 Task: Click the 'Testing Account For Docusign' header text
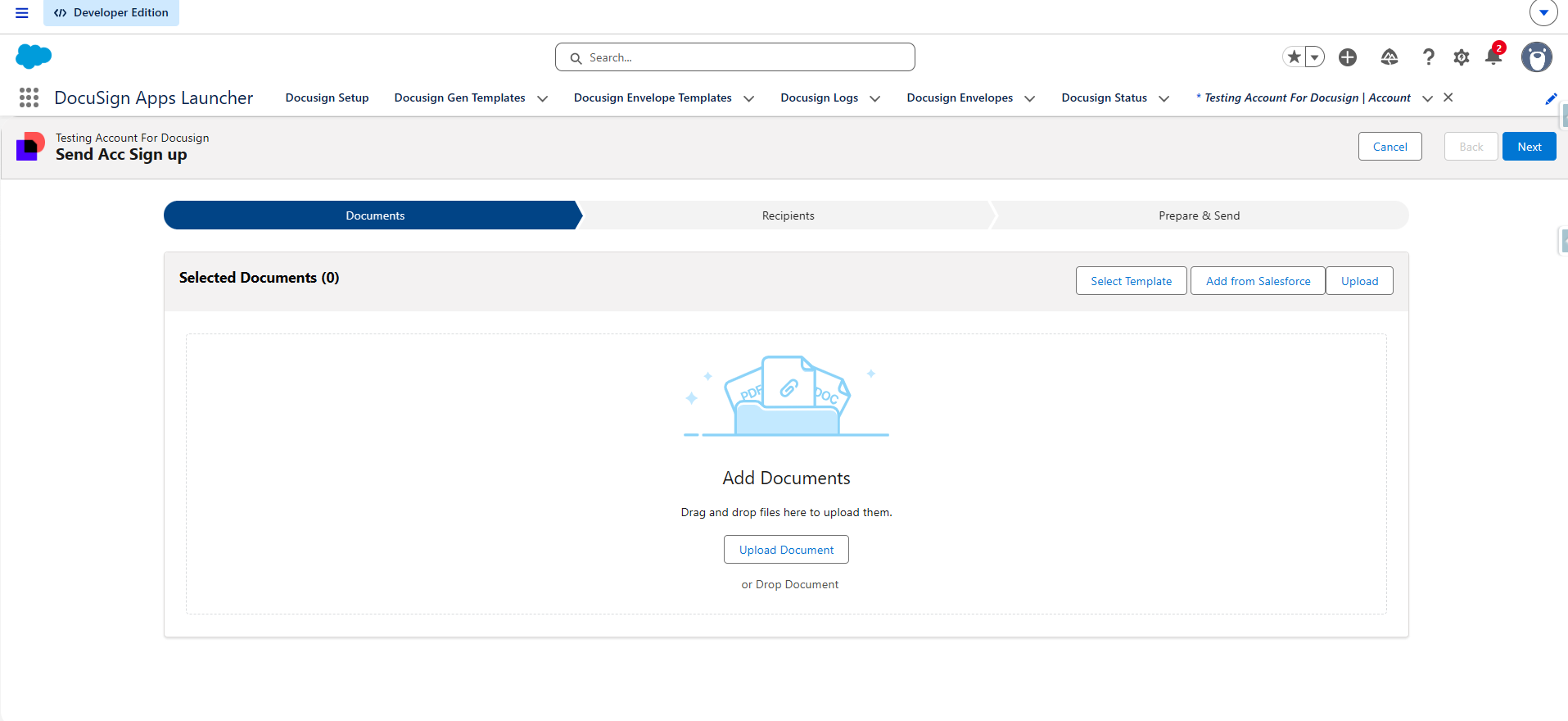pos(133,138)
